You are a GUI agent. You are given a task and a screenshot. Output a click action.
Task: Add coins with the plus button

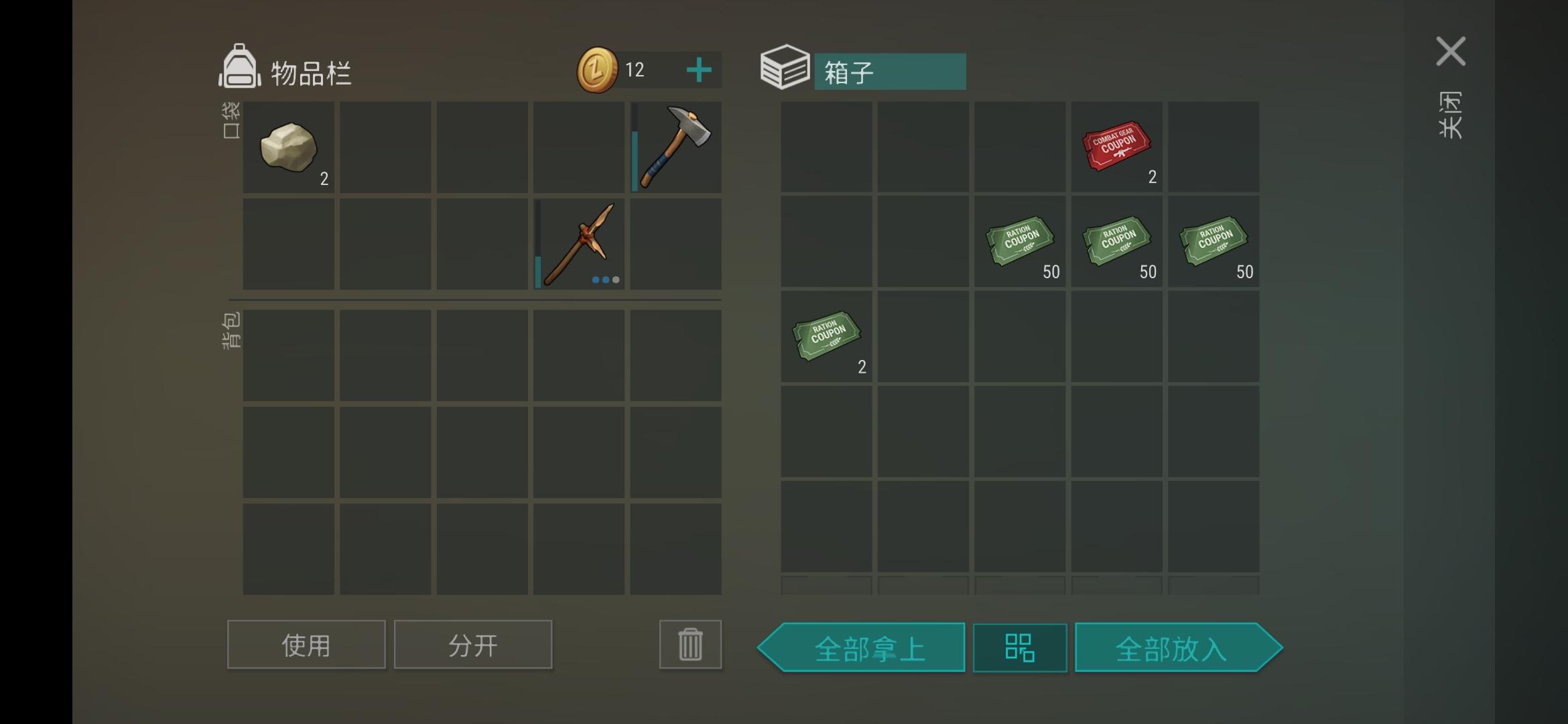pyautogui.click(x=699, y=70)
